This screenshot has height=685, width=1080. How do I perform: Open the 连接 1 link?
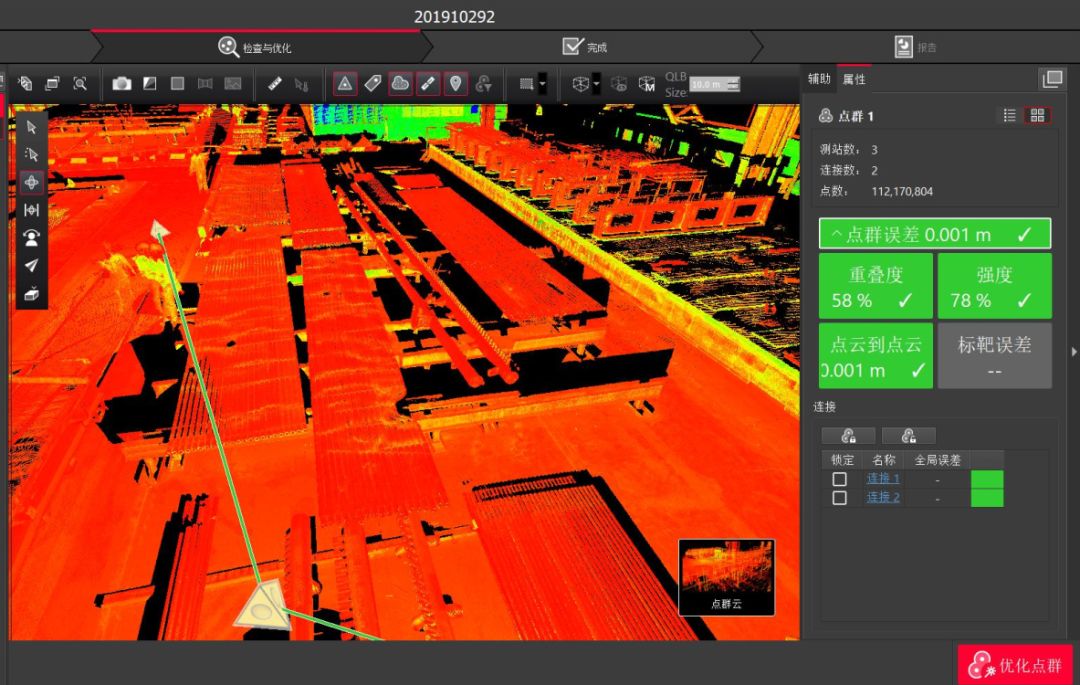click(x=883, y=478)
